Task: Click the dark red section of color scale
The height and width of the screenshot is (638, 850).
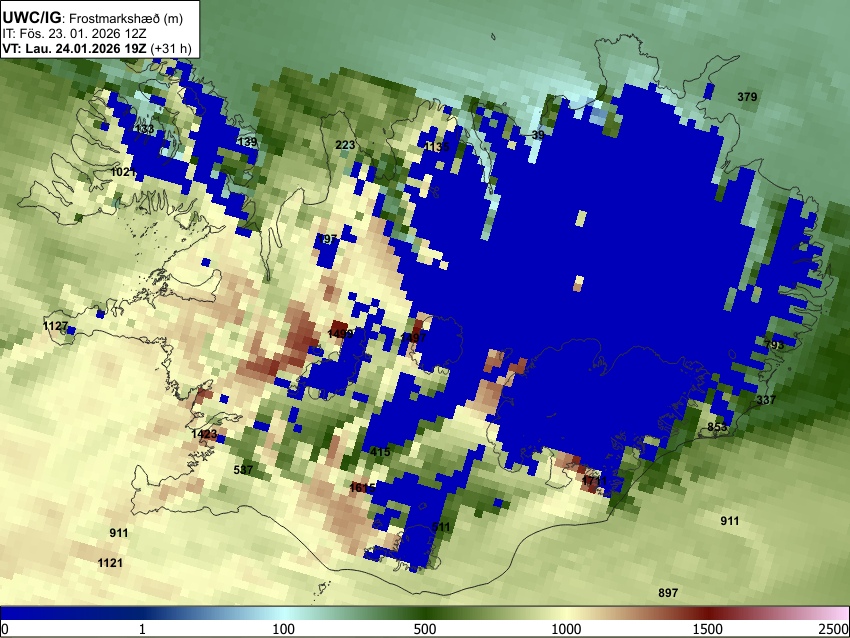Action: pos(708,614)
